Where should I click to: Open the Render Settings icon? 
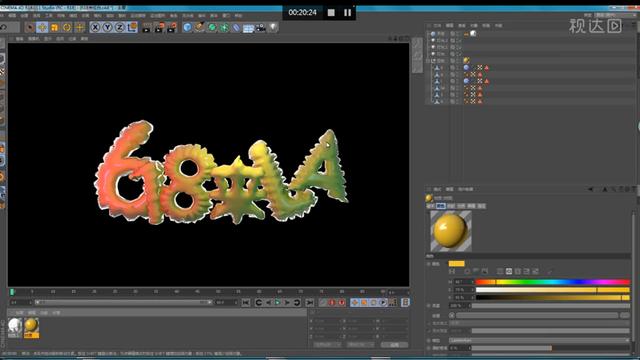tap(172, 28)
